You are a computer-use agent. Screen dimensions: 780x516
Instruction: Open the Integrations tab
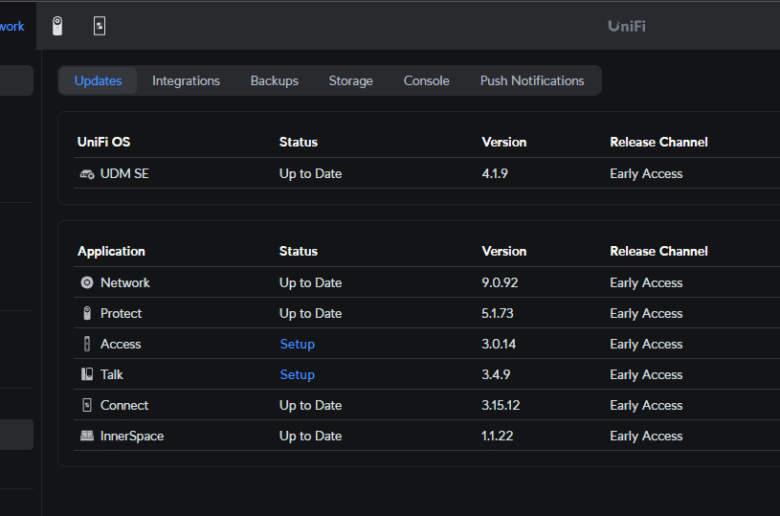coord(186,81)
